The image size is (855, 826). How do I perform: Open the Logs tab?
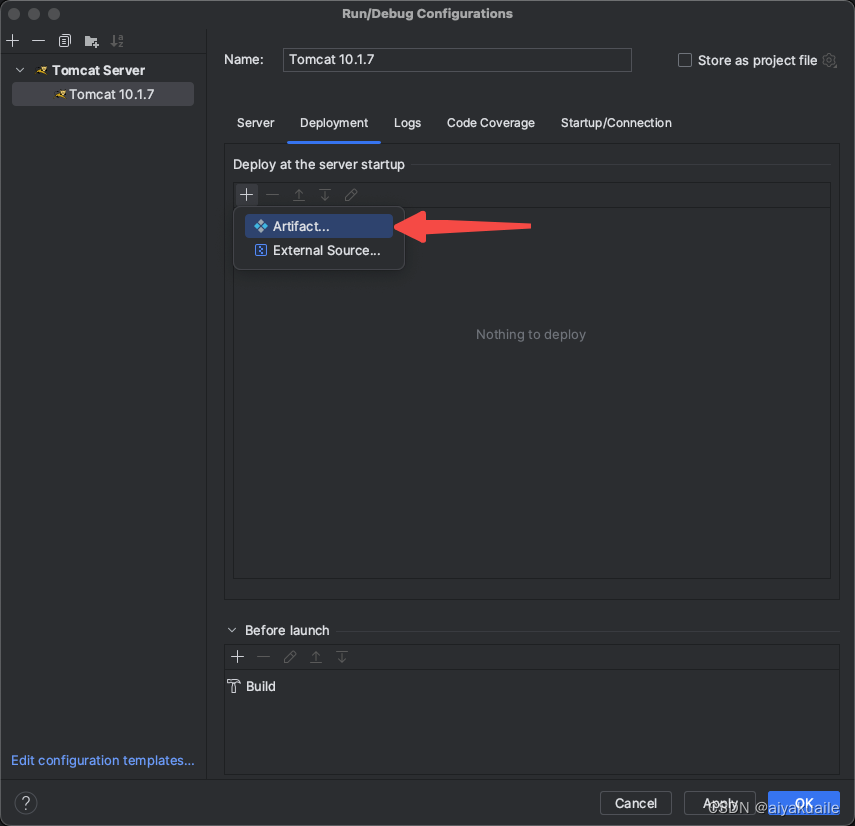pos(407,123)
